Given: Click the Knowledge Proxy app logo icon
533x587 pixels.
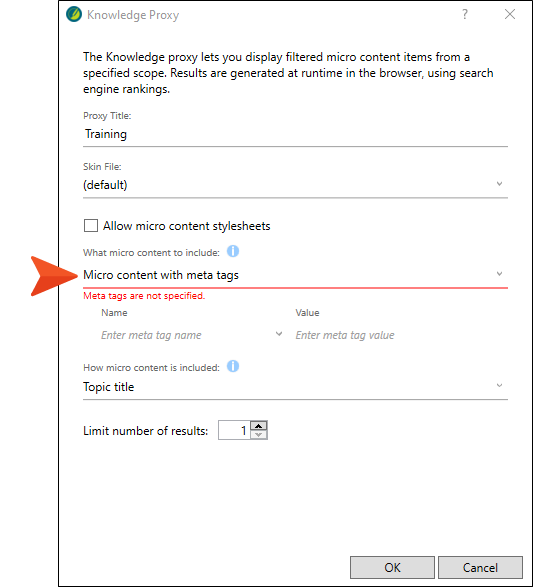Looking at the screenshot, I should click(x=74, y=15).
